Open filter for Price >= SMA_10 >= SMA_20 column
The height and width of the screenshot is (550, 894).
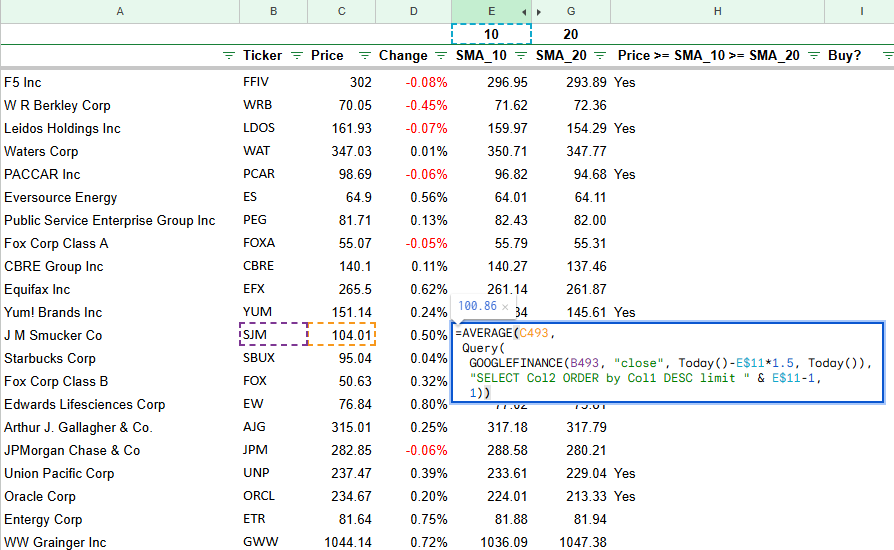pyautogui.click(x=814, y=55)
